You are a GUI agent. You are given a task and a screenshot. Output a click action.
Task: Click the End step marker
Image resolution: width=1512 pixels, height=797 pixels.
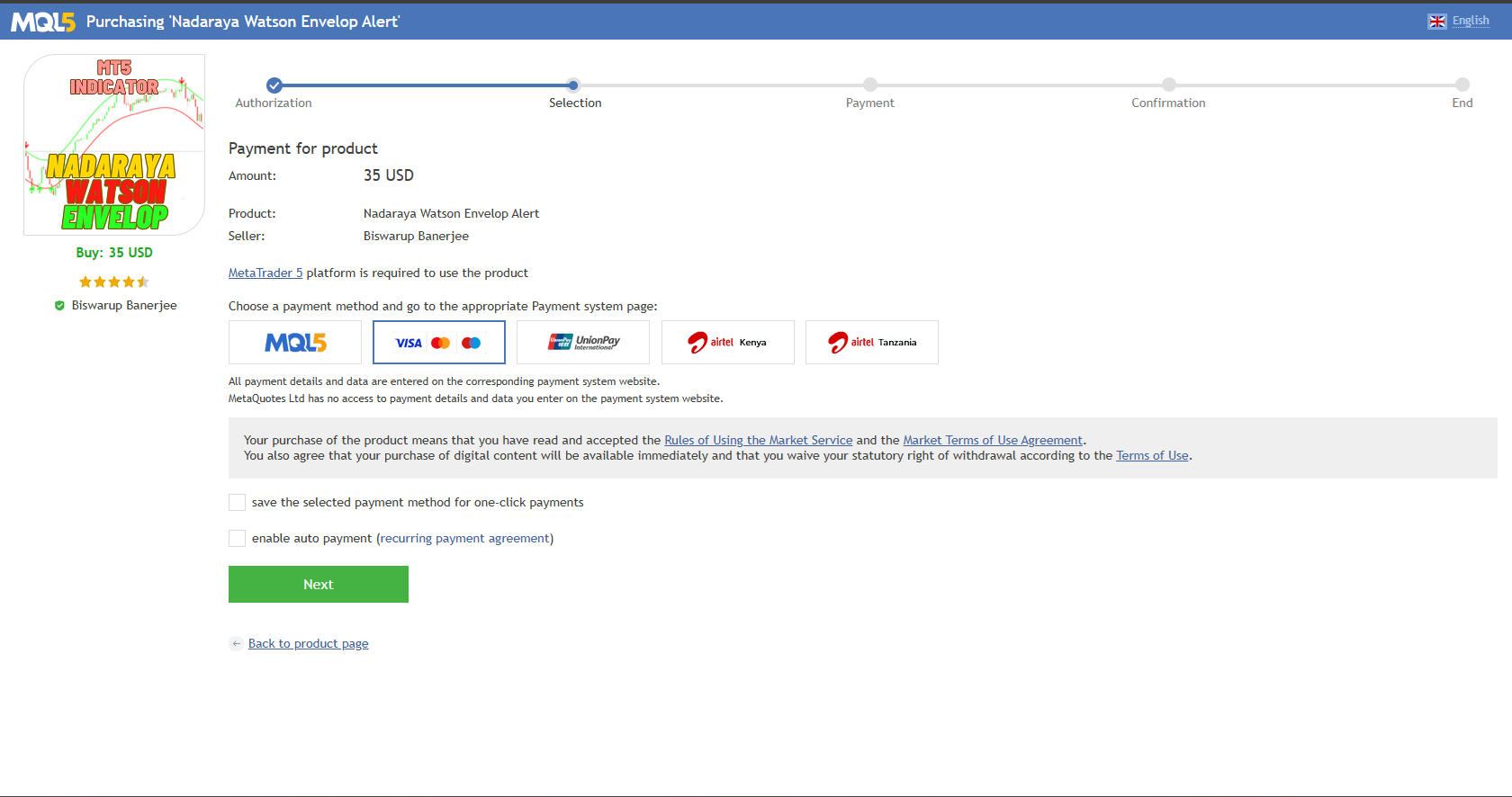pos(1462,85)
